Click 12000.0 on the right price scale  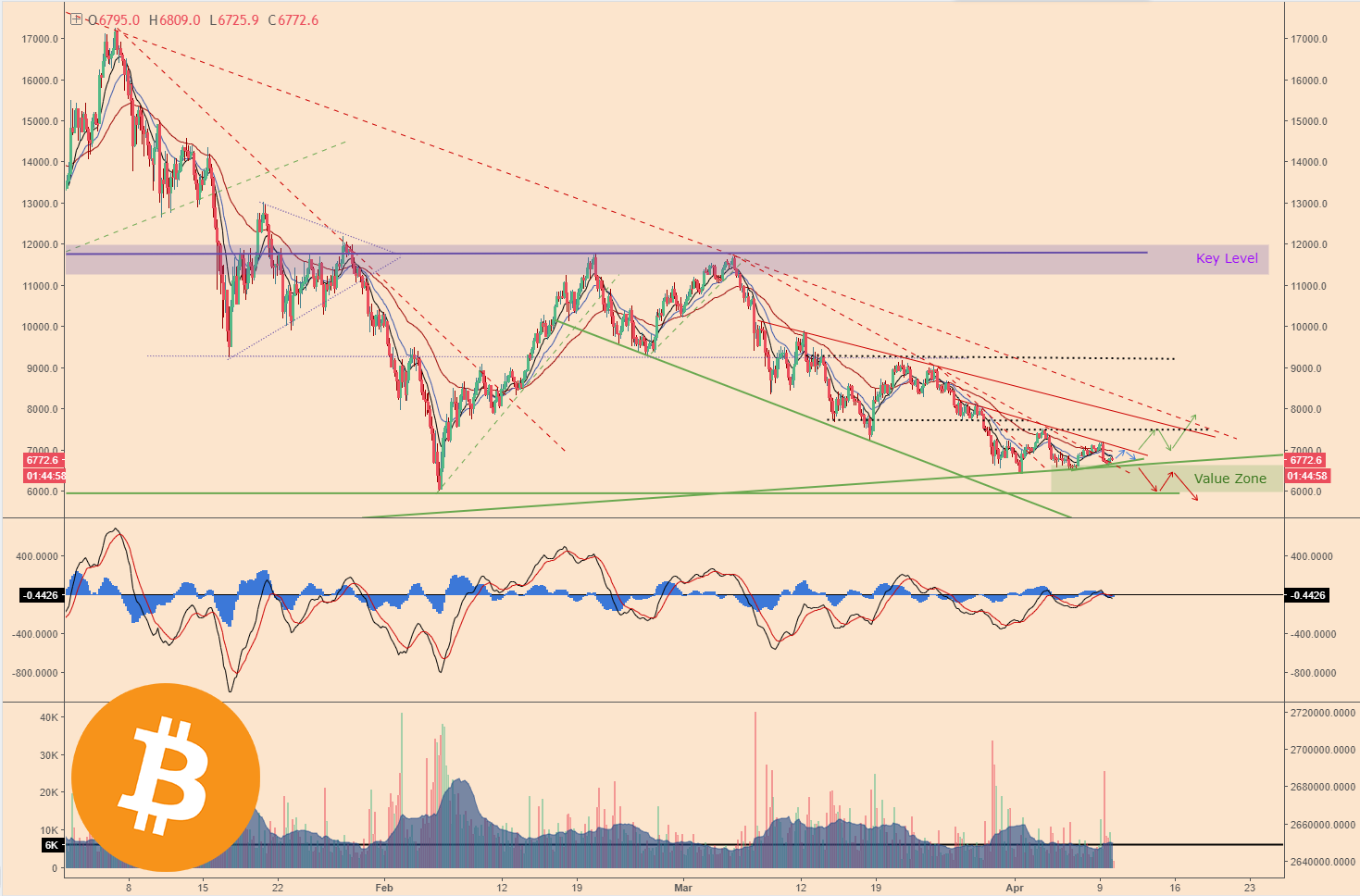(x=1309, y=244)
